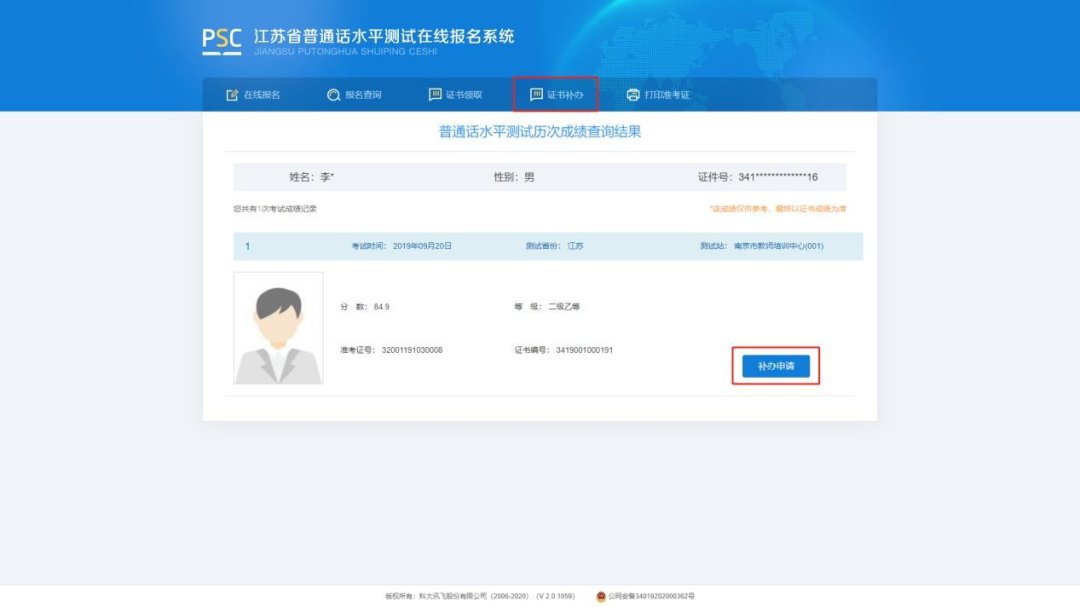
Task: Select the 证书补办 tab
Action: (x=556, y=95)
